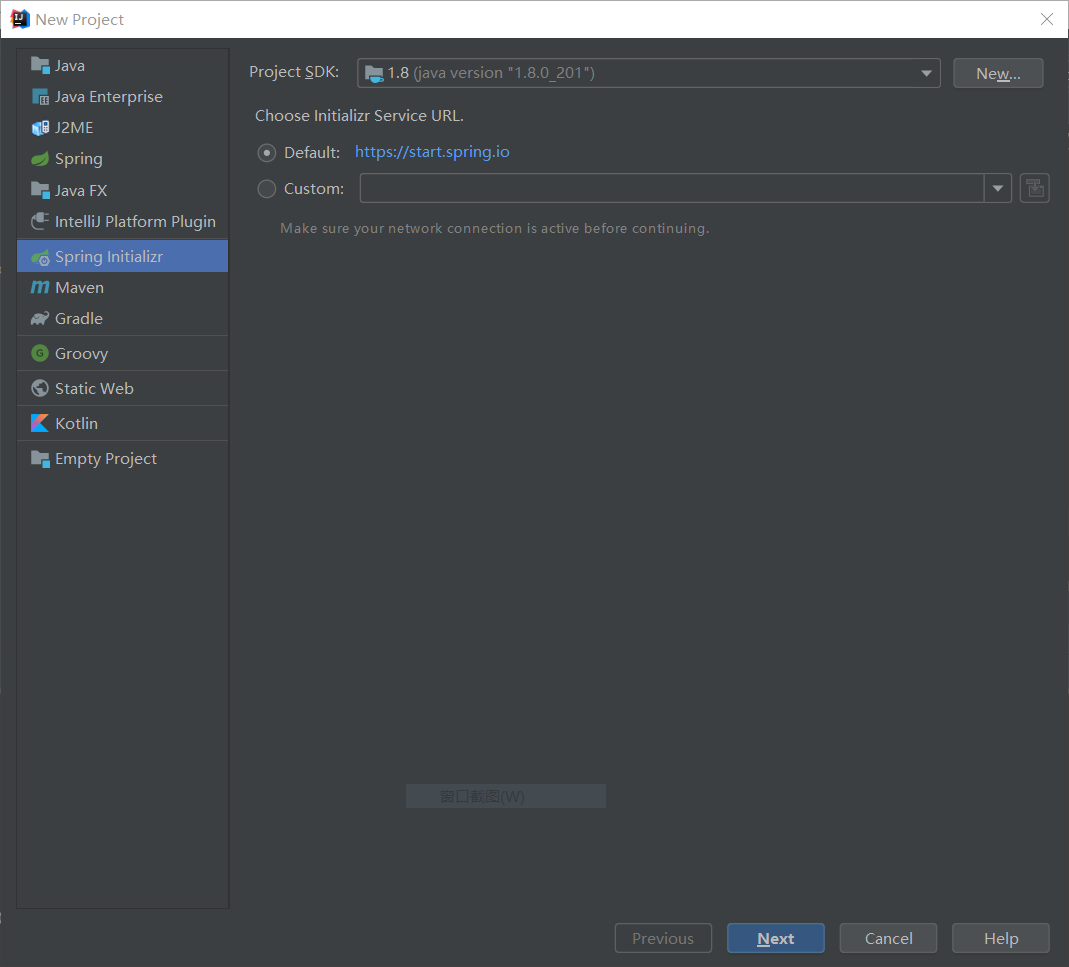This screenshot has width=1069, height=967.
Task: Select J2ME in the project list
Action: tap(123, 128)
